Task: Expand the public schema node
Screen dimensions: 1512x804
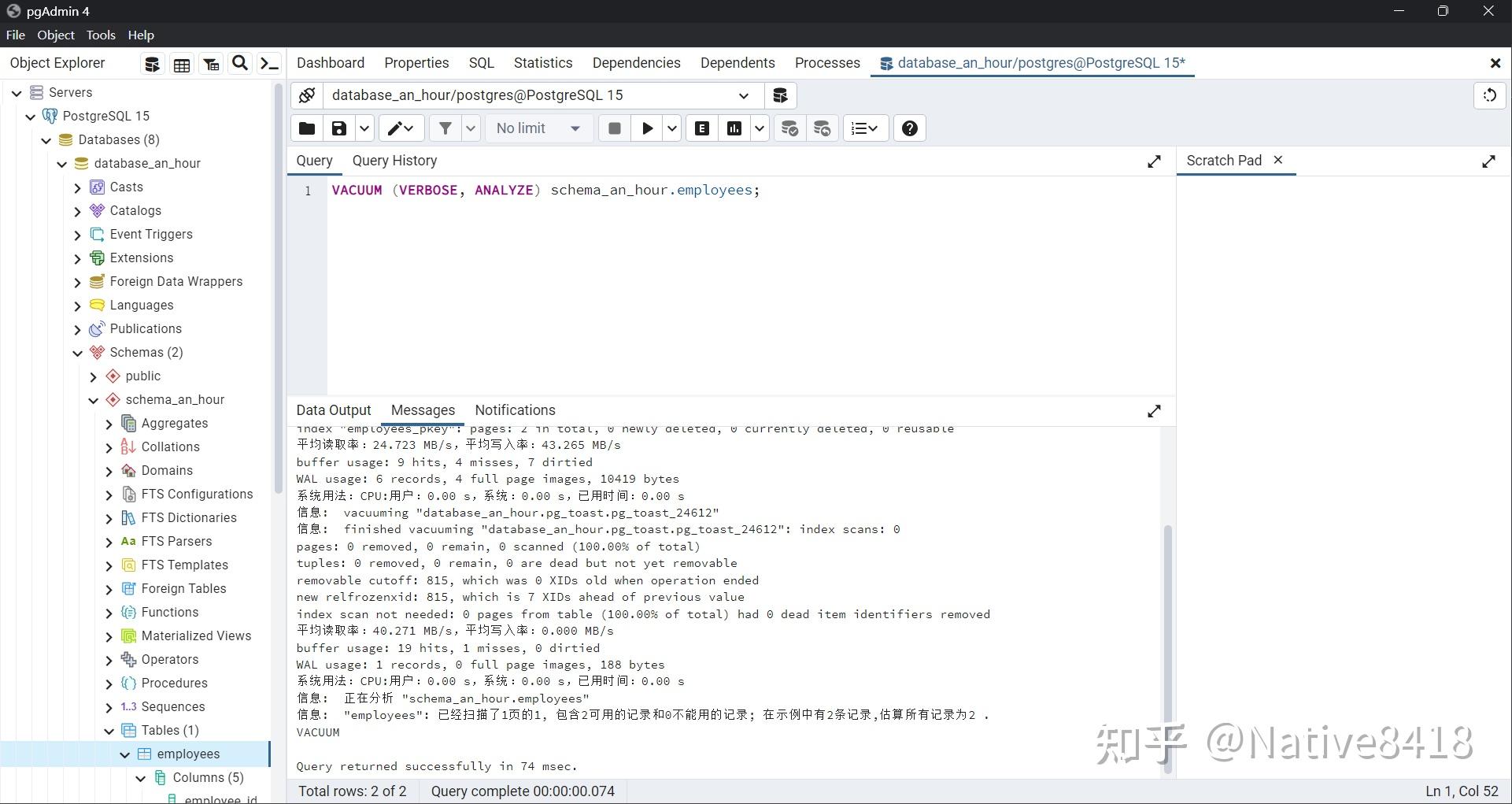Action: click(92, 376)
